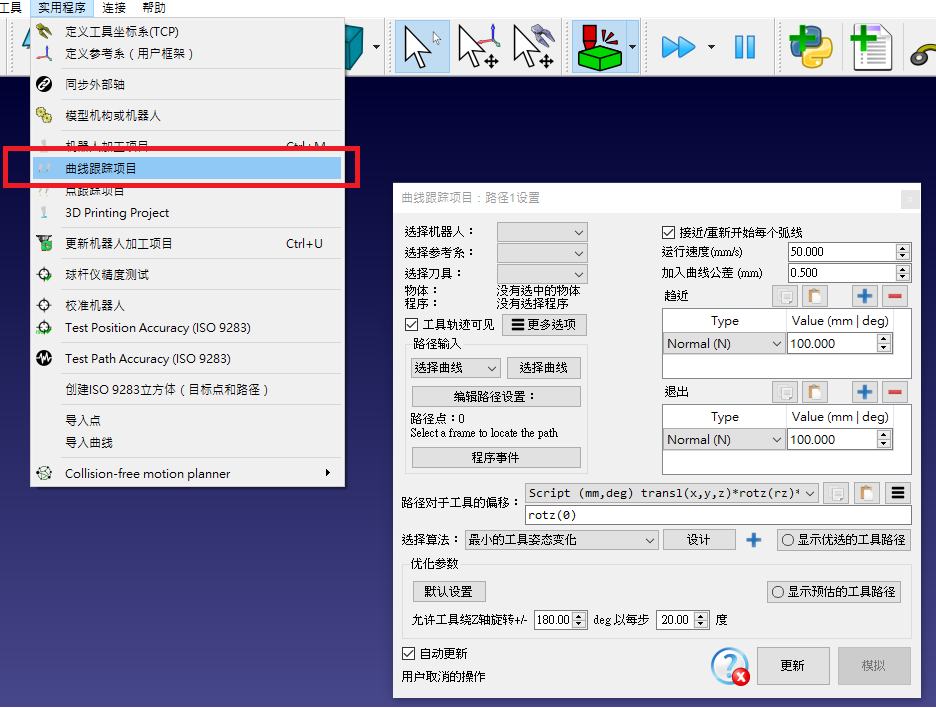Select 创建ISO 9283立方体 entry

tap(187, 390)
